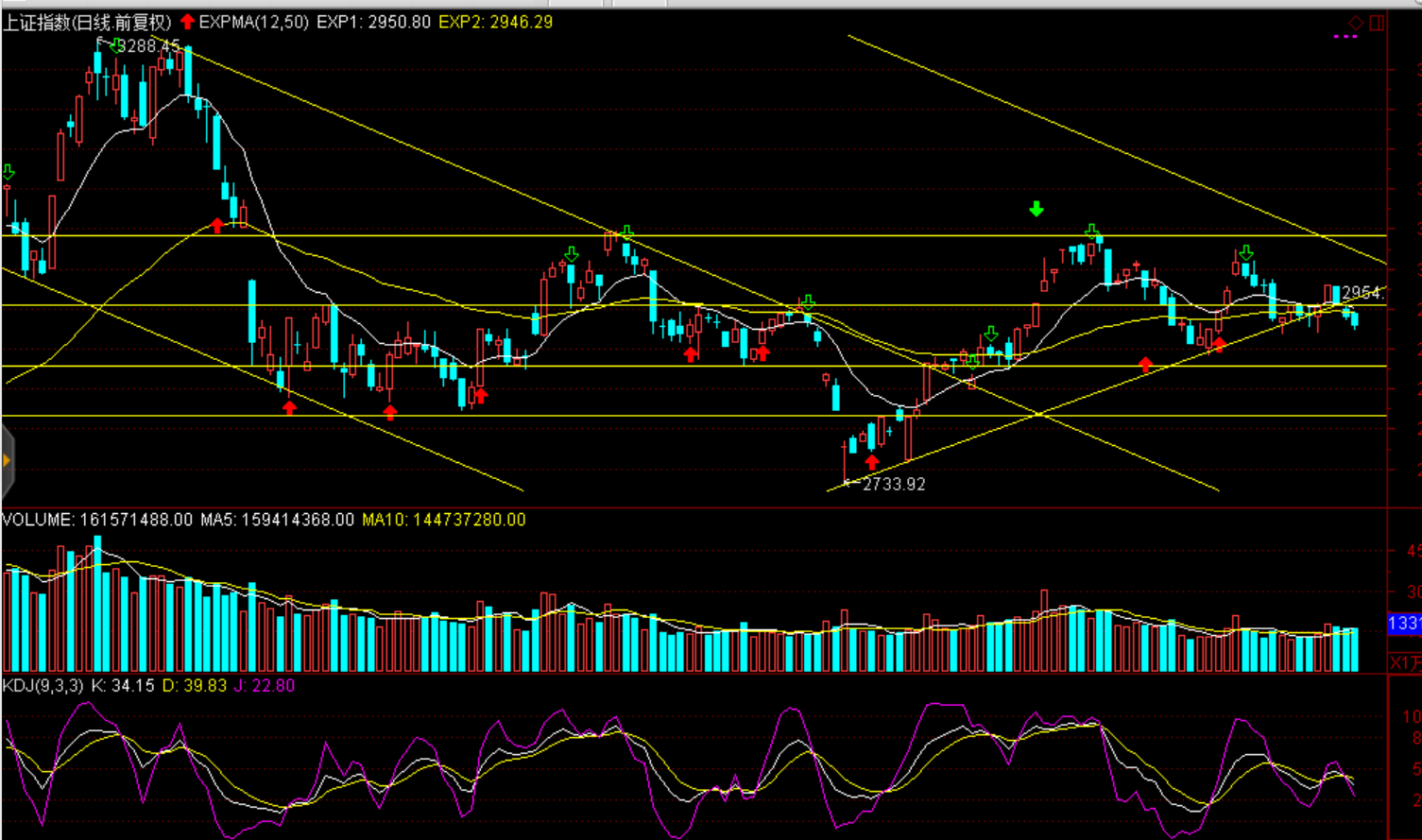Image resolution: width=1422 pixels, height=840 pixels.
Task: Click the MA10 volume average value
Action: 443,520
